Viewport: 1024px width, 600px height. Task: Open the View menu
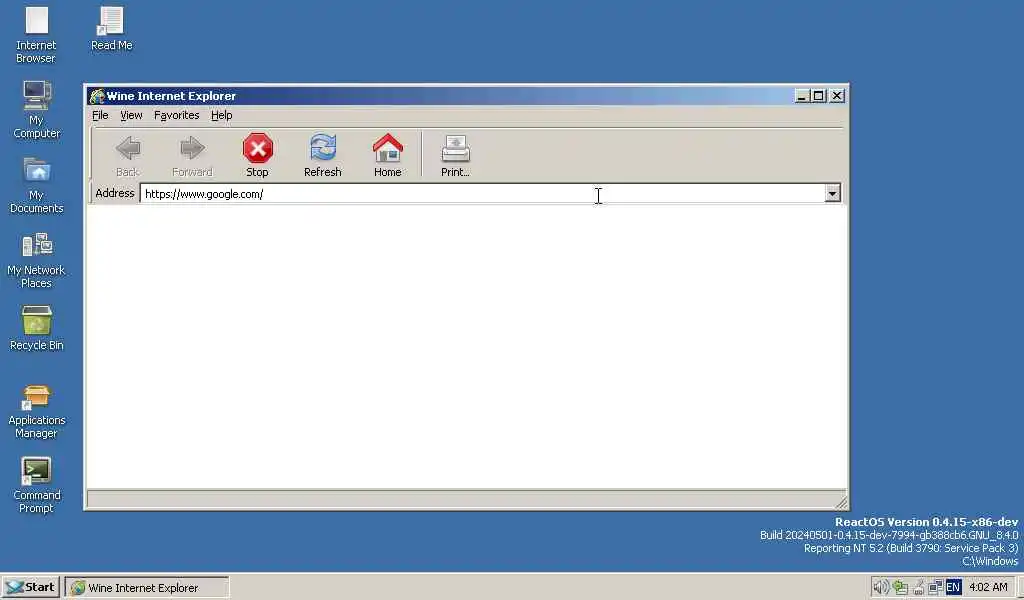tap(131, 115)
